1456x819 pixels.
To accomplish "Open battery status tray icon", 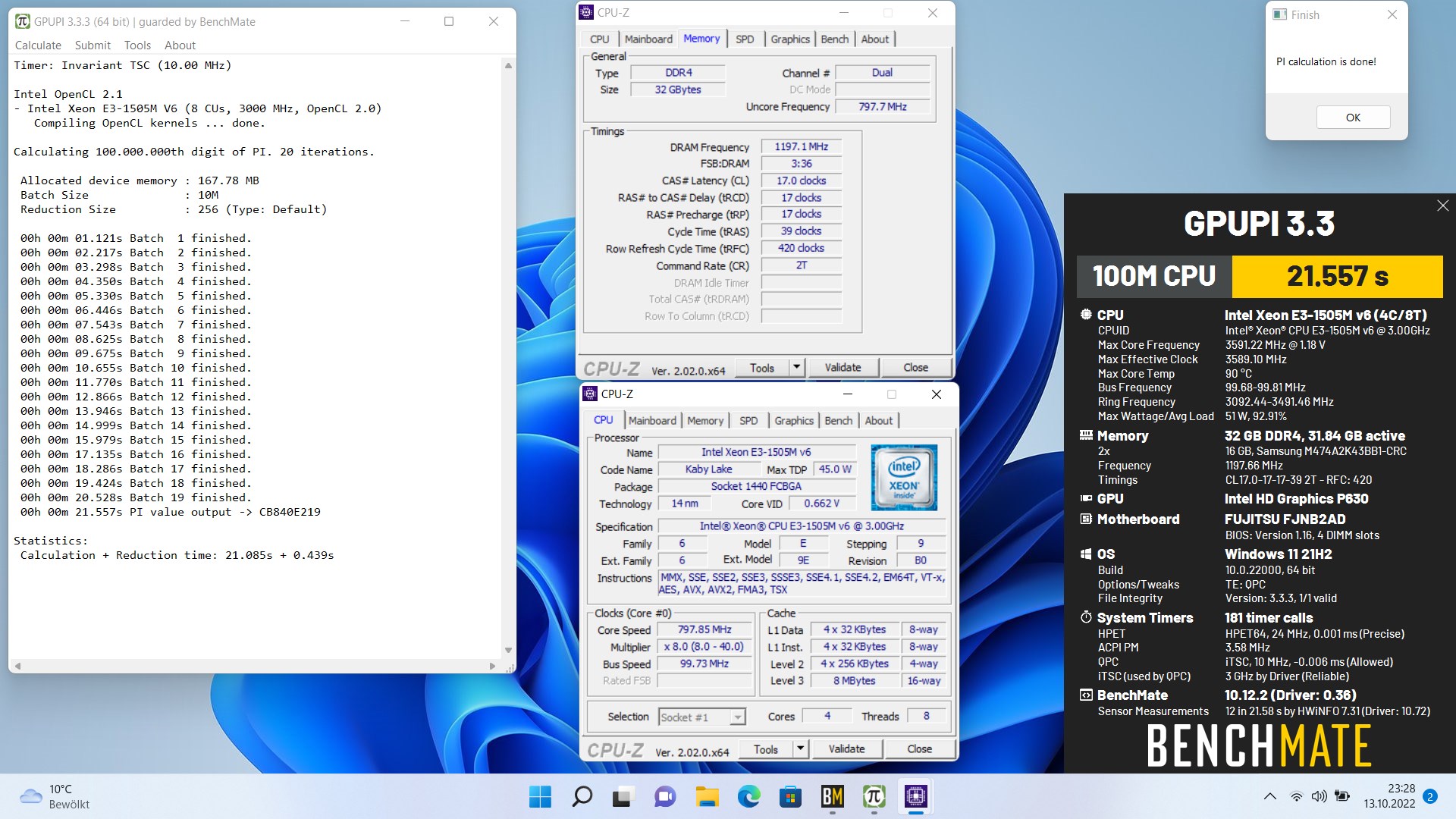I will coord(1342,796).
